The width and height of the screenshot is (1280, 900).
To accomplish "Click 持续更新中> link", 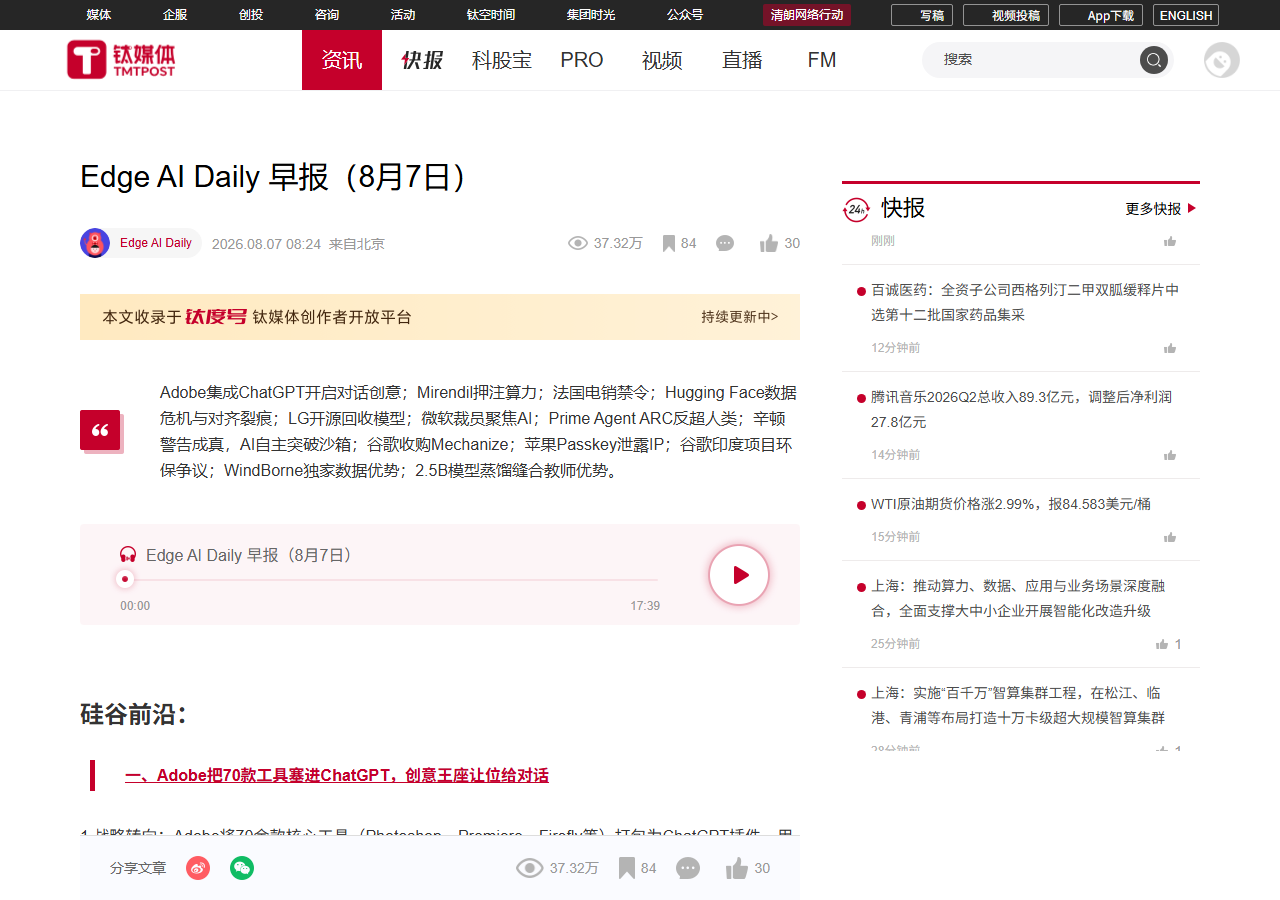I will (740, 317).
